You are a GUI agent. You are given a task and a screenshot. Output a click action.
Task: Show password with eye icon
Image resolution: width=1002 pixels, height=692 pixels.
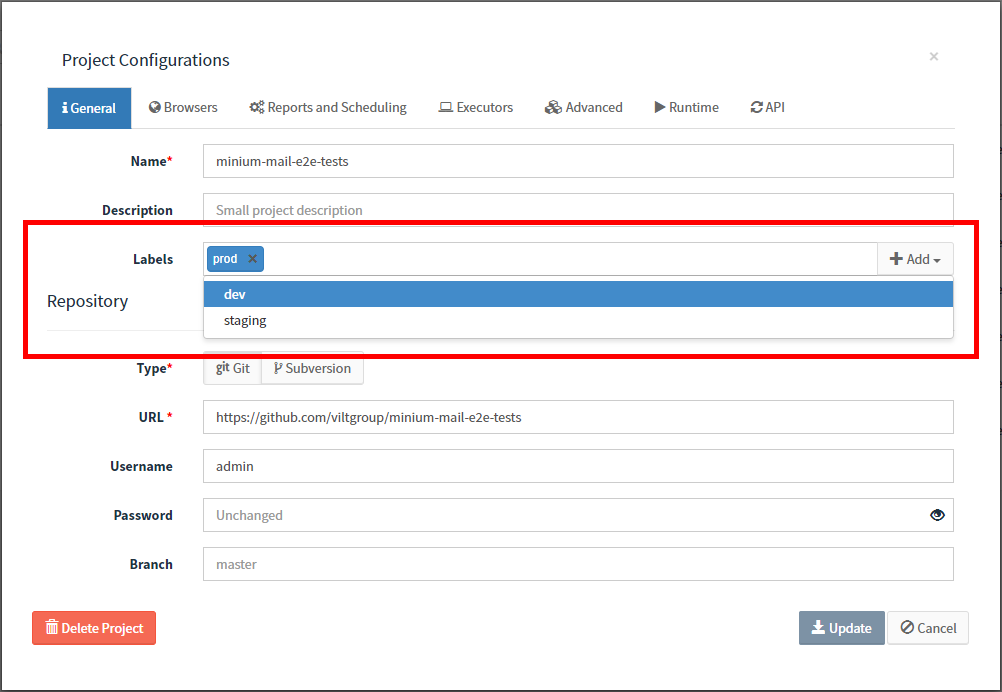937,515
